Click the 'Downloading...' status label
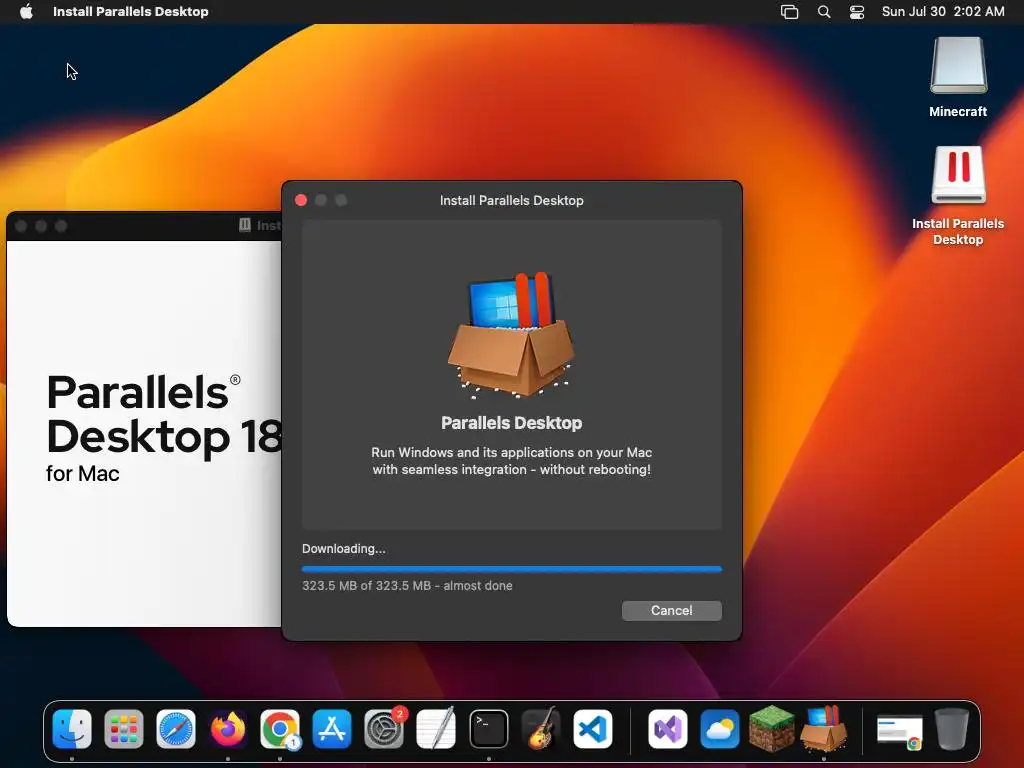 344,549
